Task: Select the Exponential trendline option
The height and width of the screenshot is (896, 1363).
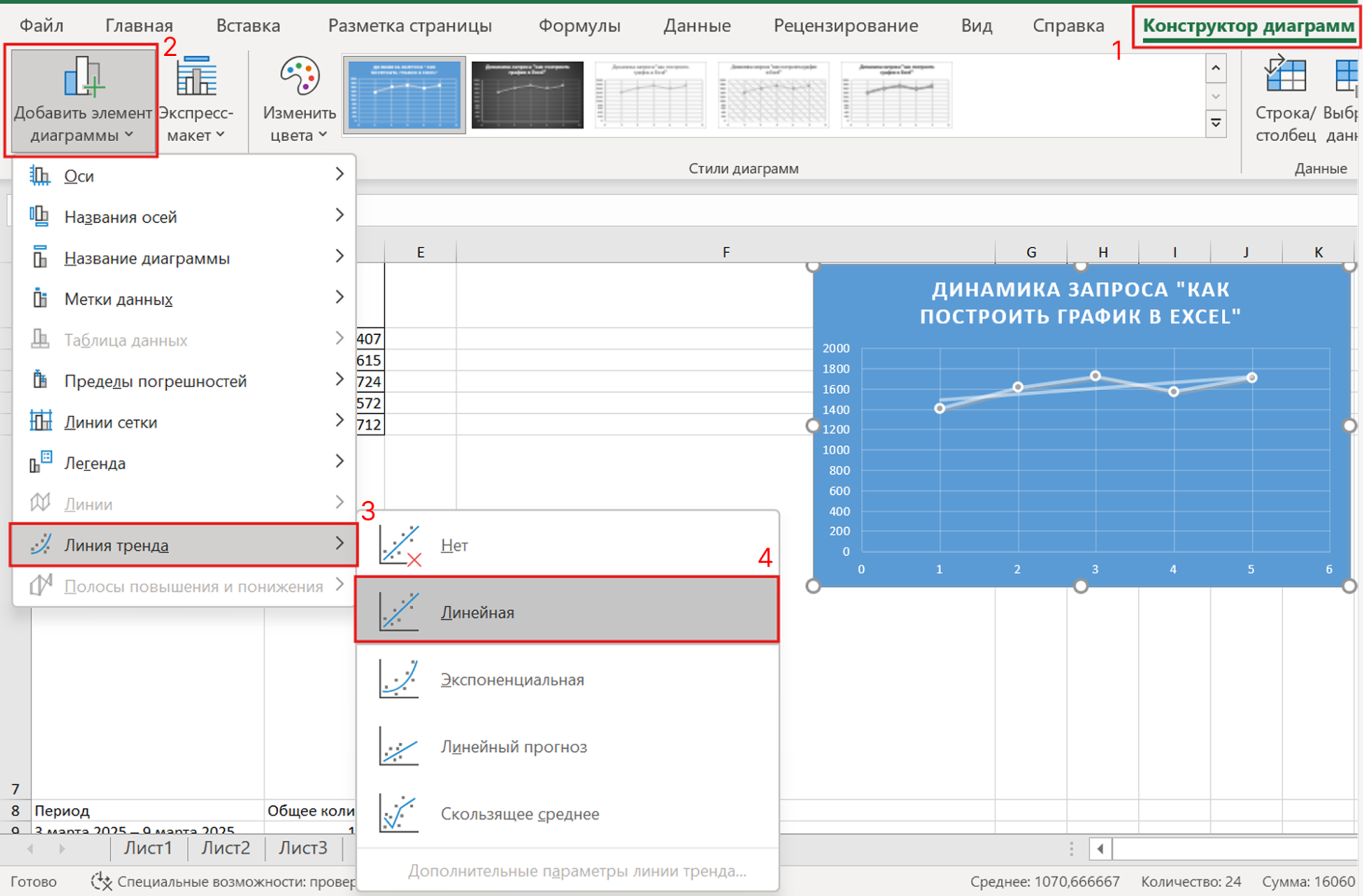Action: [x=511, y=679]
